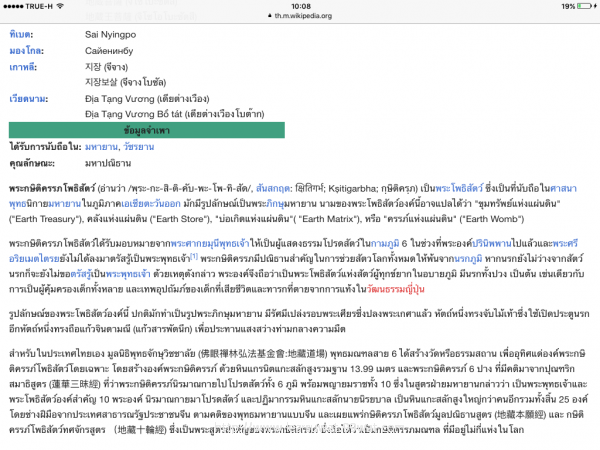
Task: Tap the 10:08 clock in status bar
Action: tap(301, 6)
